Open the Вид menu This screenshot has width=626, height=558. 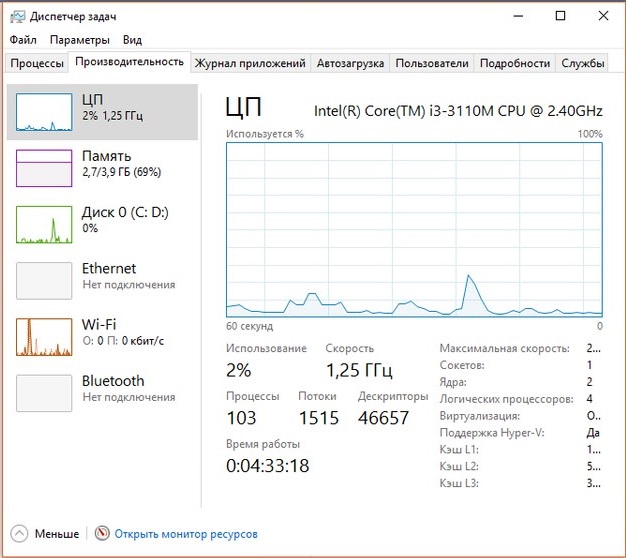coord(132,40)
